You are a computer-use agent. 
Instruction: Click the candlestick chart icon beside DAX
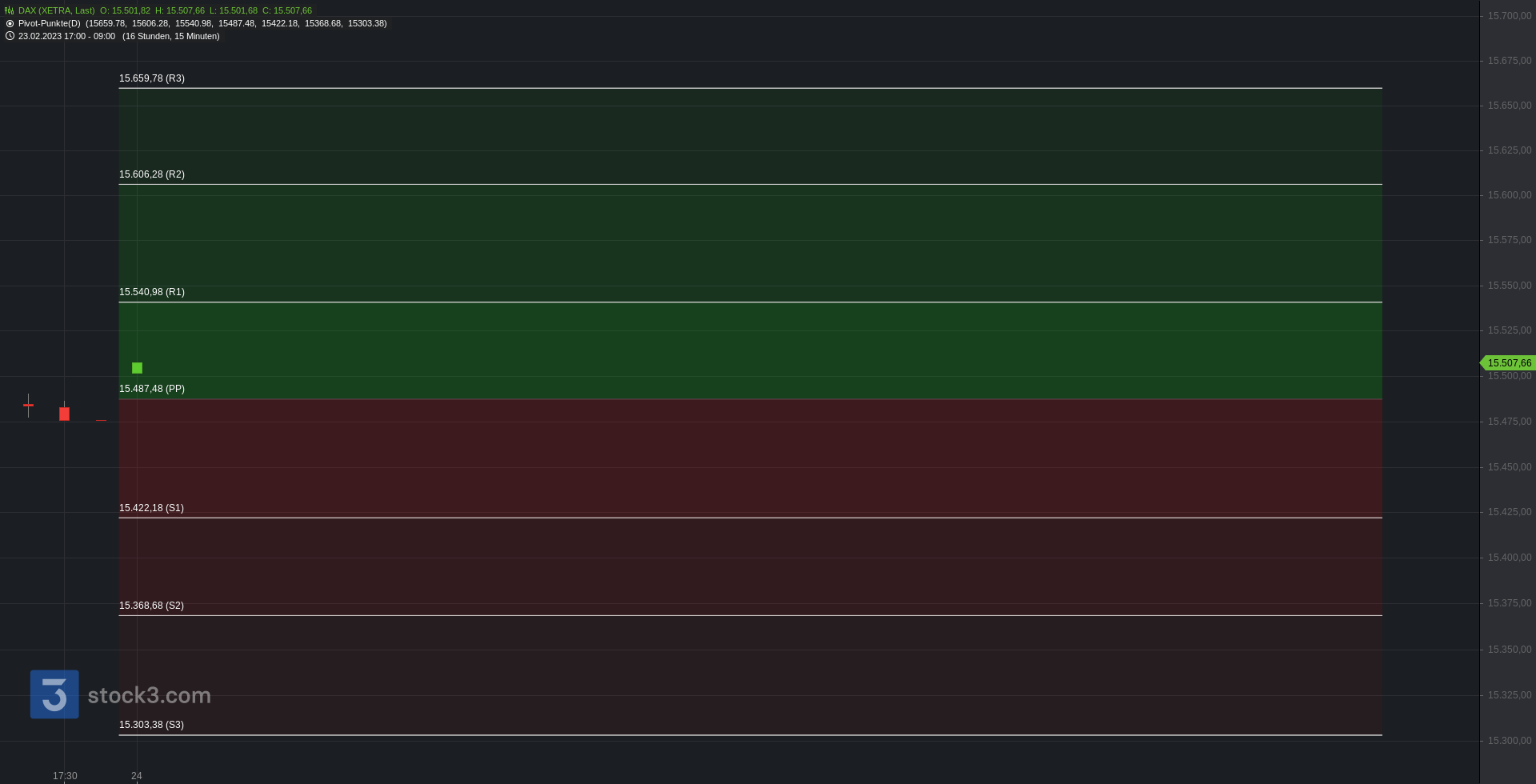click(10, 10)
